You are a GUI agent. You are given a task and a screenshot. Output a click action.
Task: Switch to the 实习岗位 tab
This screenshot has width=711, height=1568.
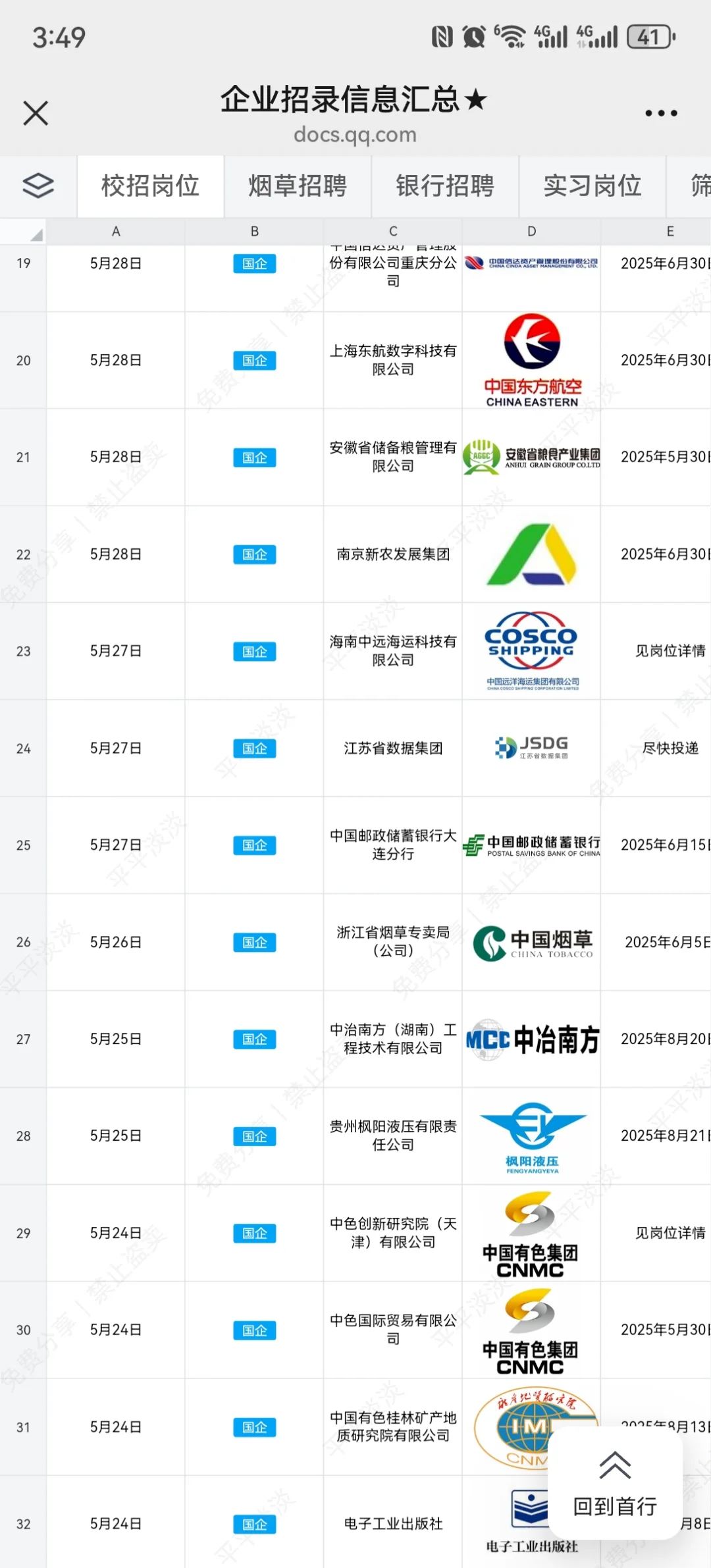592,186
